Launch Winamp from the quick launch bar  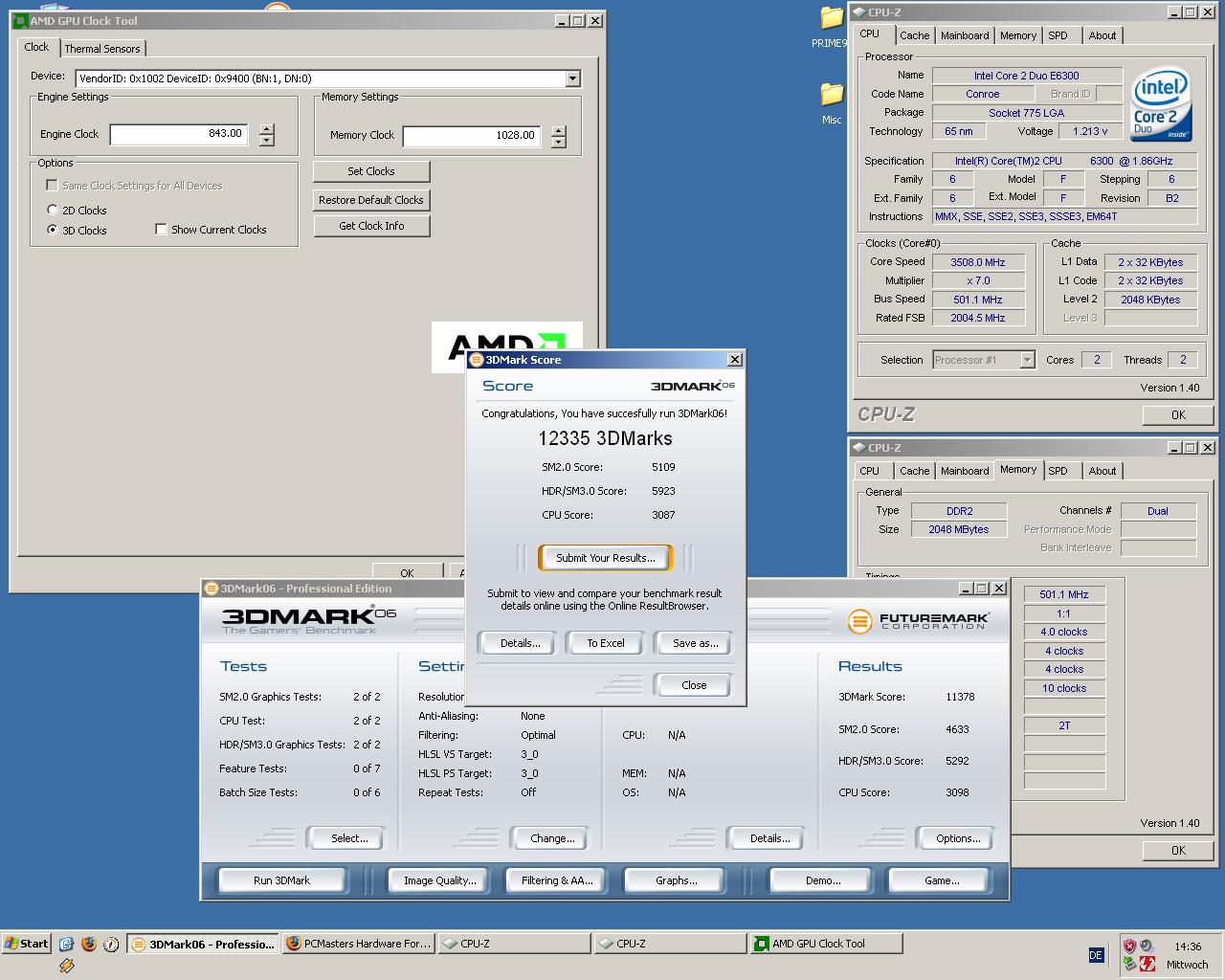click(66, 966)
